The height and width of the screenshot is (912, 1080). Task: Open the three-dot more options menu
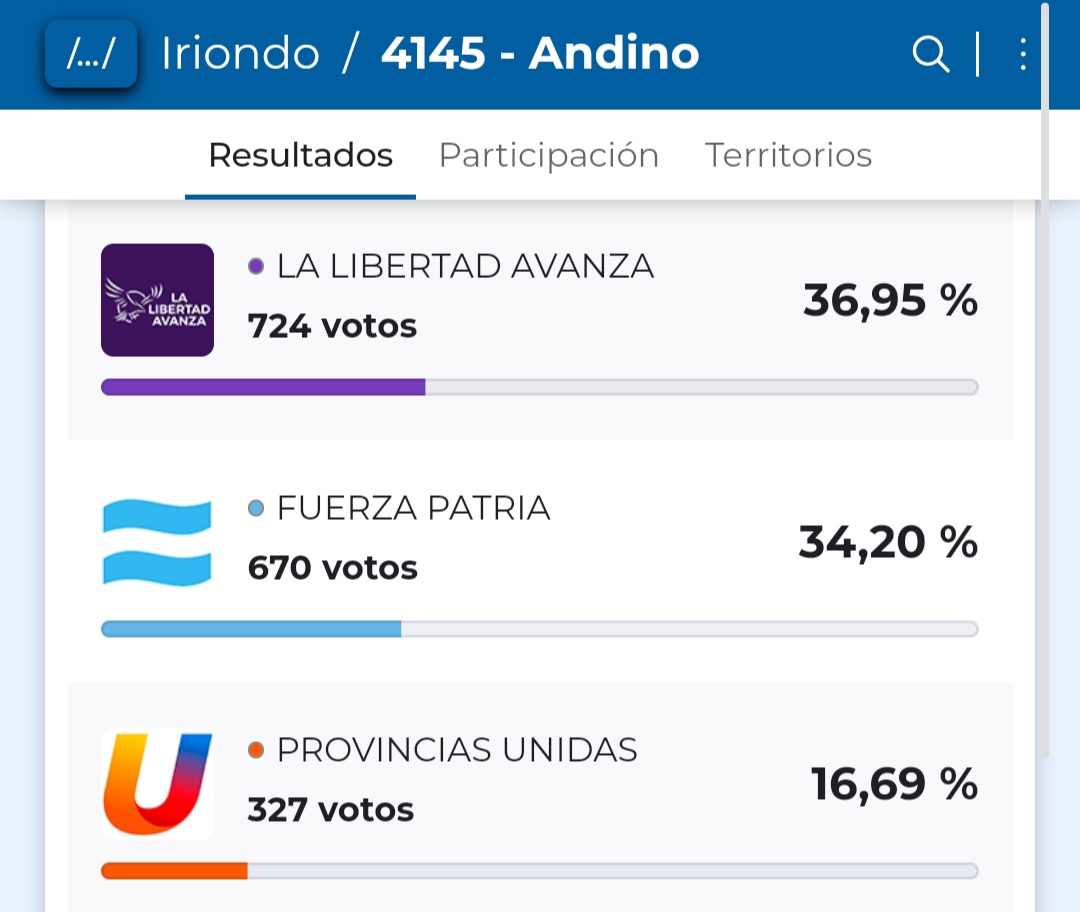coord(1022,54)
